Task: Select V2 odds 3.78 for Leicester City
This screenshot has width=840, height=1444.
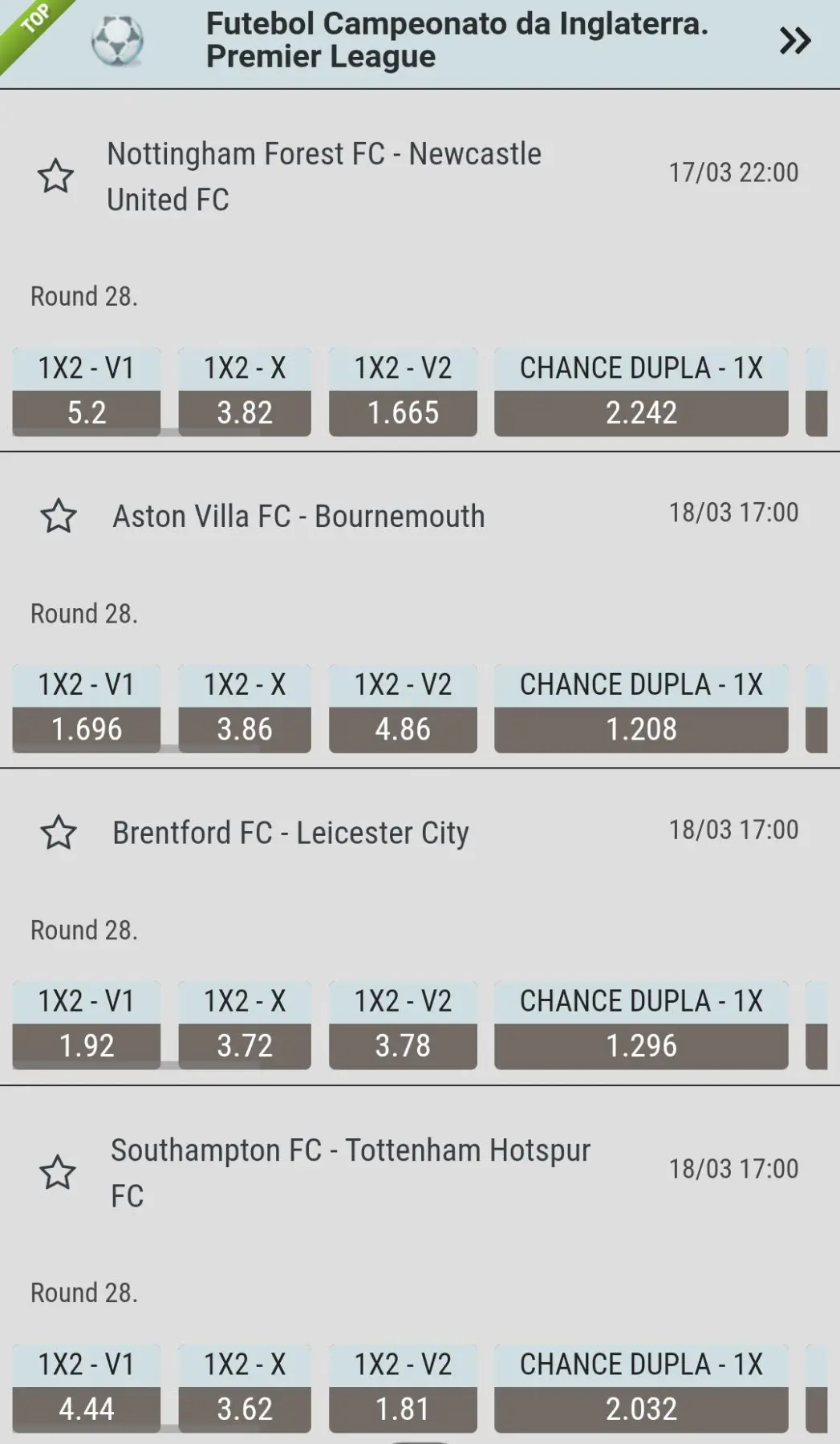Action: [x=403, y=1045]
